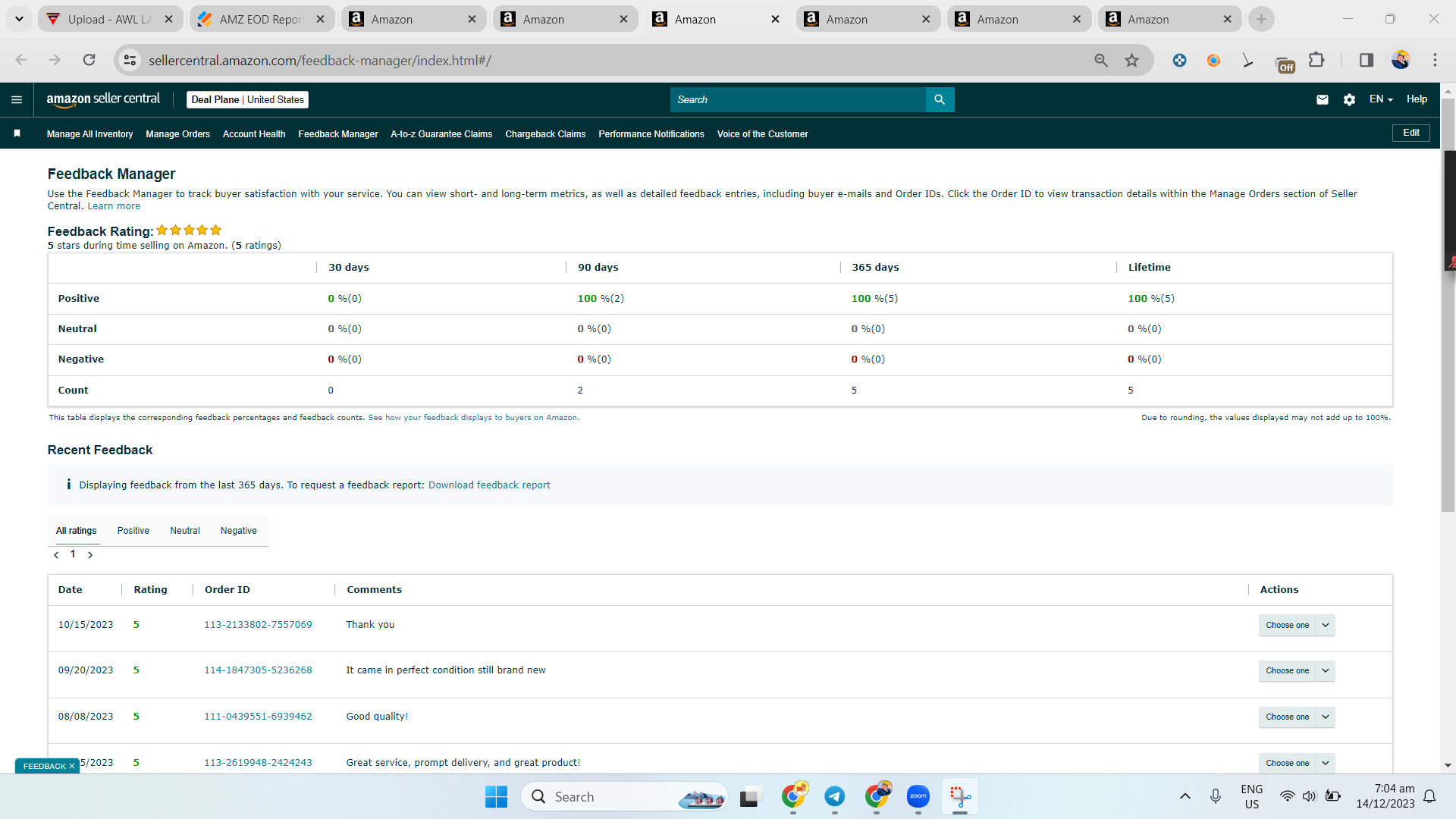Click the browser address bar URL

point(320,60)
